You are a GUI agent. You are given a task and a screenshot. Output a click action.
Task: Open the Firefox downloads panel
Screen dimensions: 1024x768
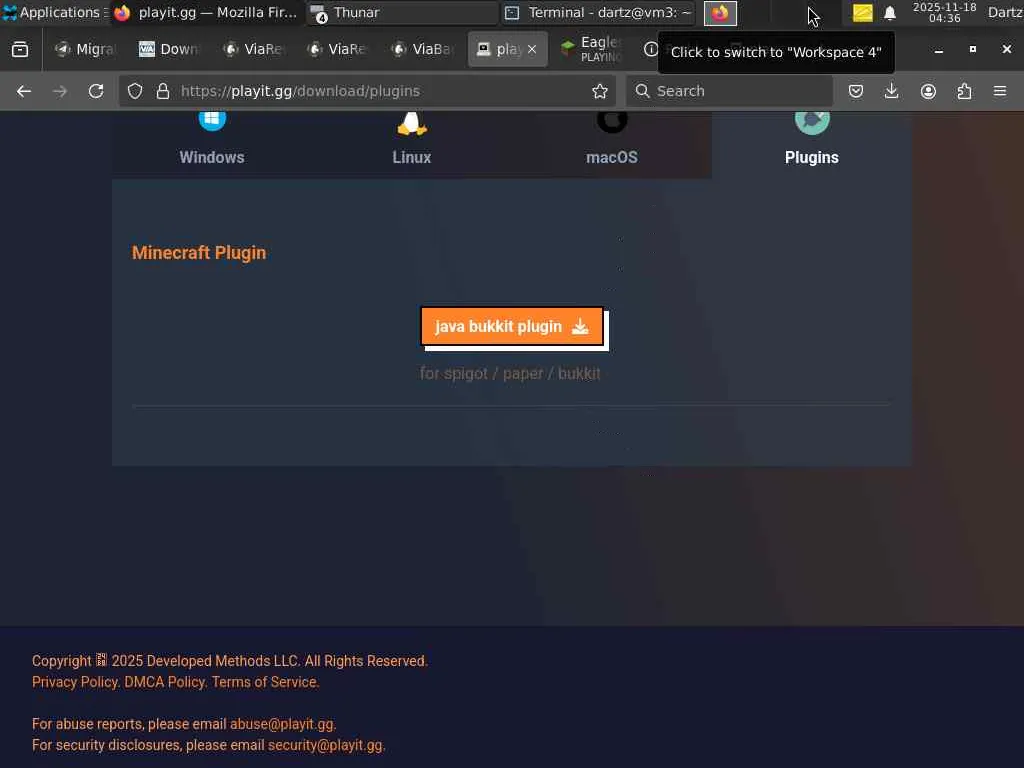click(x=891, y=91)
